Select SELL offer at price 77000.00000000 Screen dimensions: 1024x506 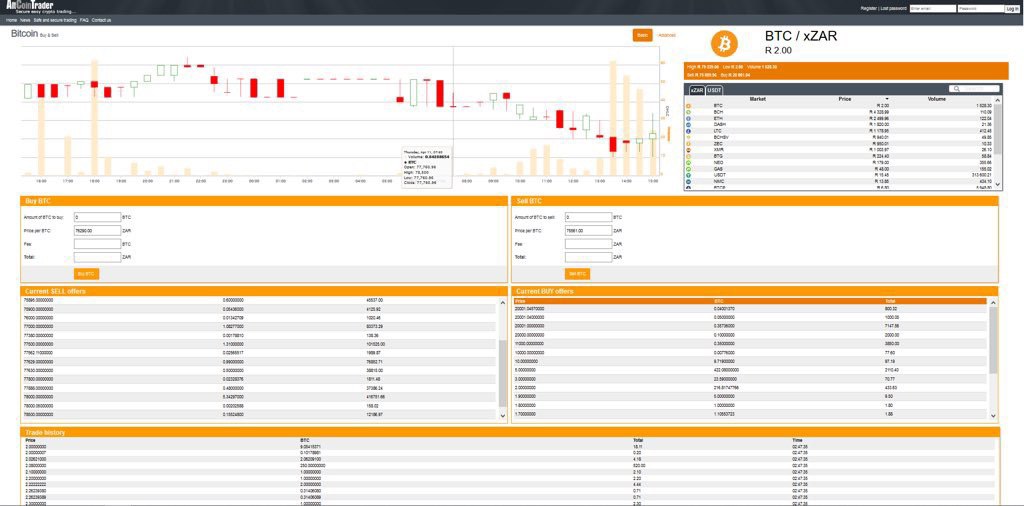259,326
